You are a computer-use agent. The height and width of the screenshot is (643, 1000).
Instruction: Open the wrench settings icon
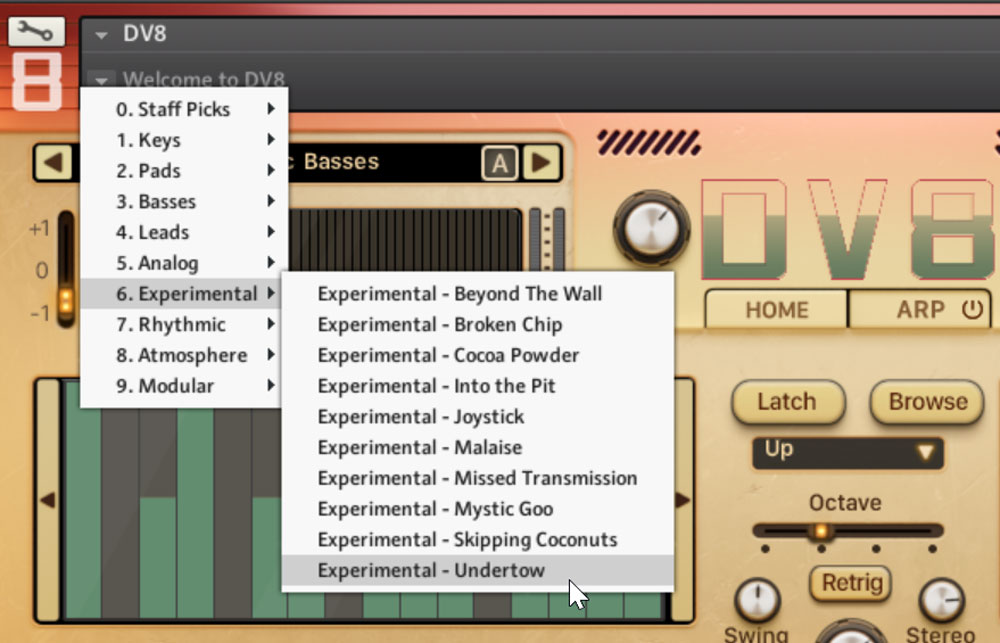point(36,31)
